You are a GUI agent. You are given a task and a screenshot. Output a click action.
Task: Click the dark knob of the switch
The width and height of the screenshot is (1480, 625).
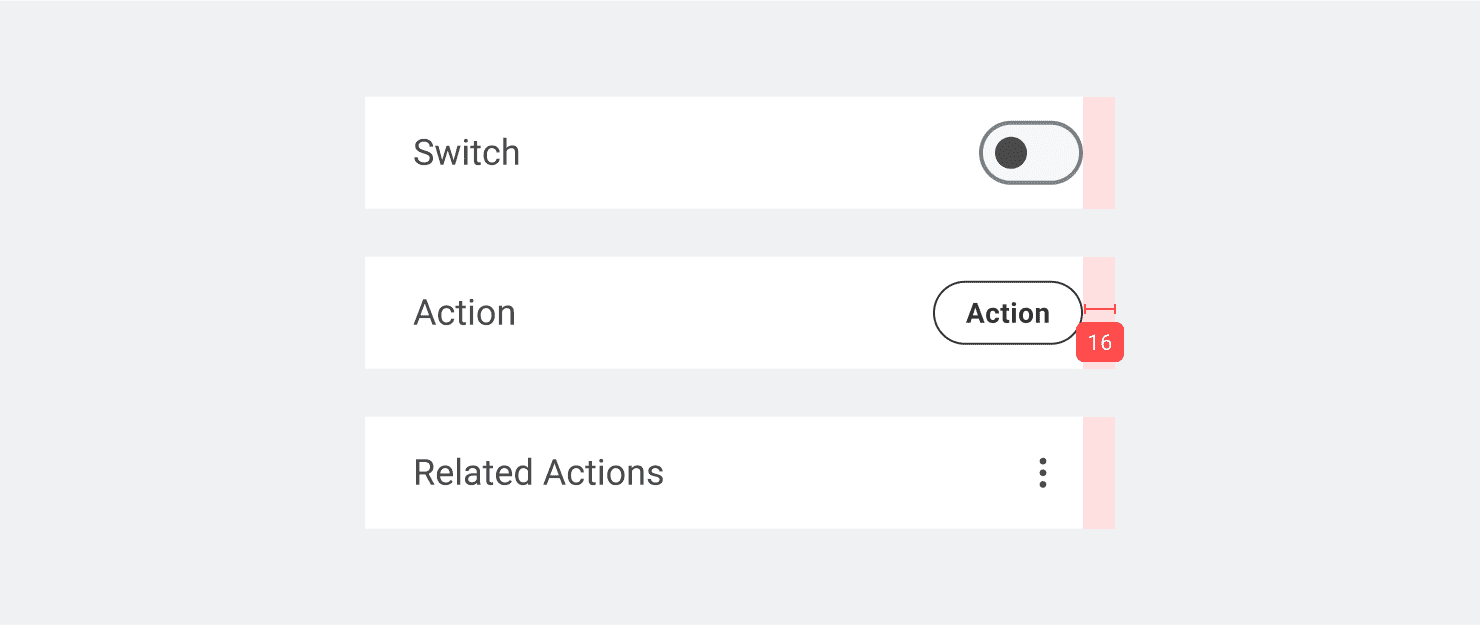click(x=1011, y=153)
